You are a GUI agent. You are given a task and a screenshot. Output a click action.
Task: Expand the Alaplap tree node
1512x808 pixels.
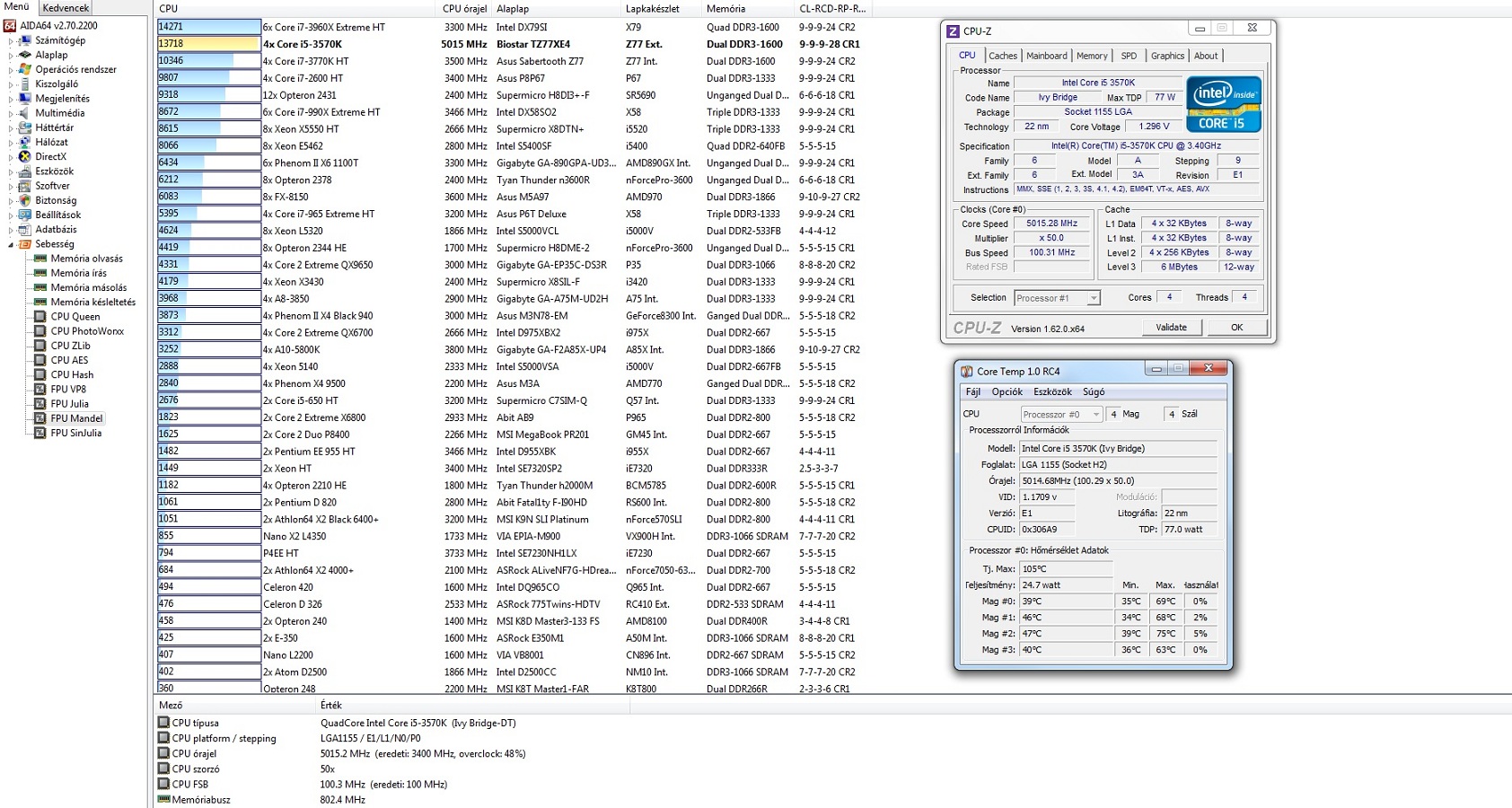[11, 55]
